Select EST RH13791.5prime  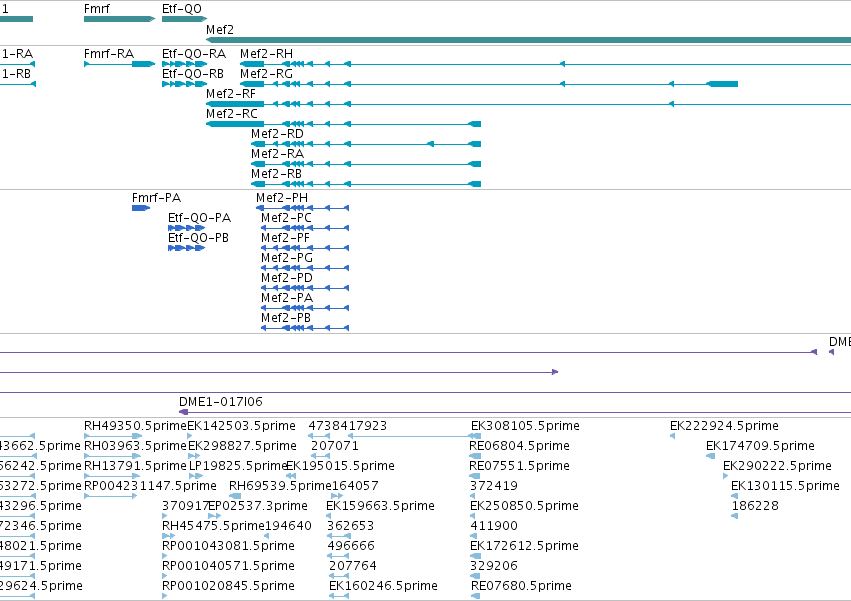[135, 466]
